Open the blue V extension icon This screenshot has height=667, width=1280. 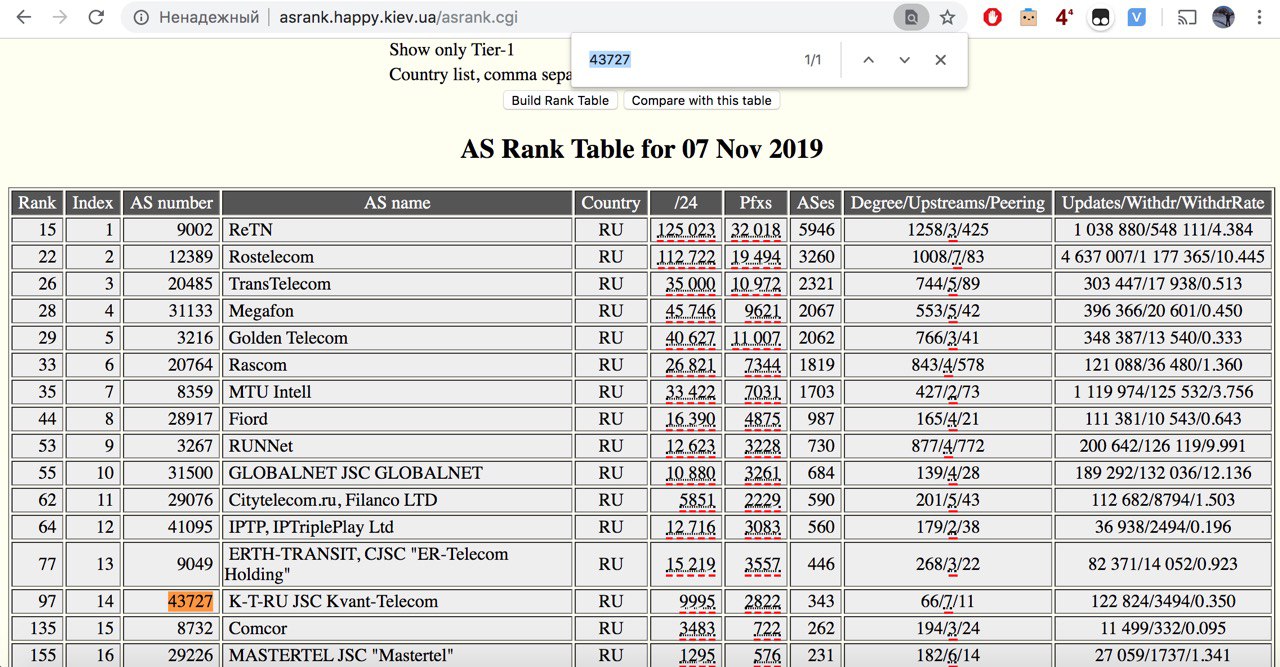tap(1136, 17)
